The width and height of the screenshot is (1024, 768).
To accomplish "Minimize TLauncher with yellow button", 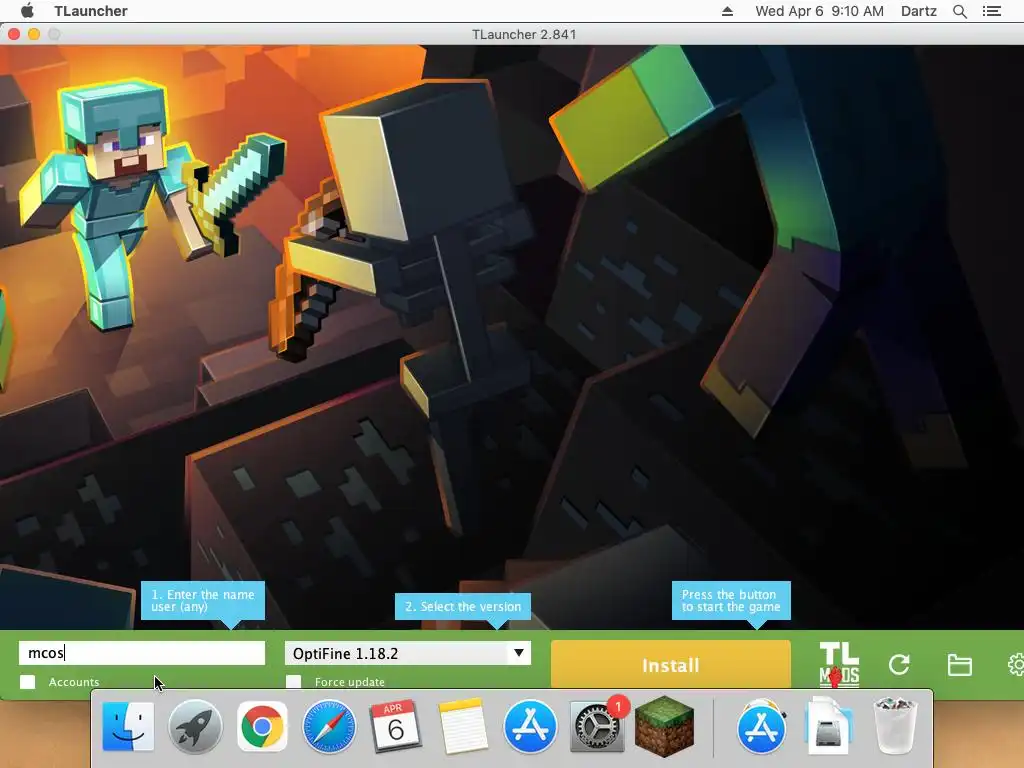I will tap(34, 34).
